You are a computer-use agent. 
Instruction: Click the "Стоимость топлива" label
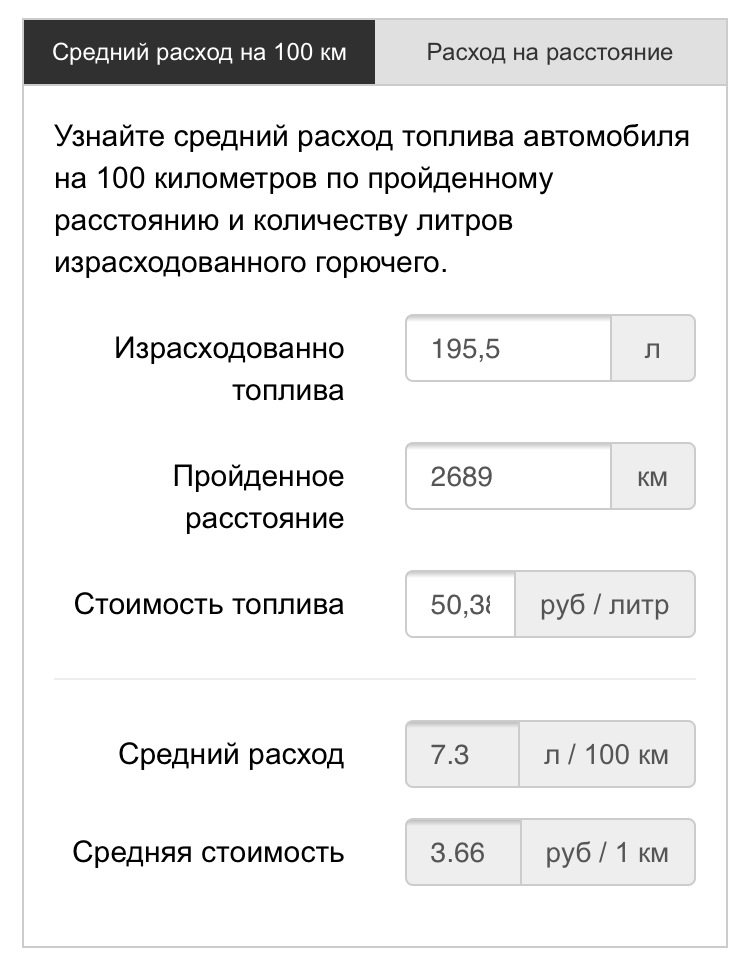tap(209, 604)
